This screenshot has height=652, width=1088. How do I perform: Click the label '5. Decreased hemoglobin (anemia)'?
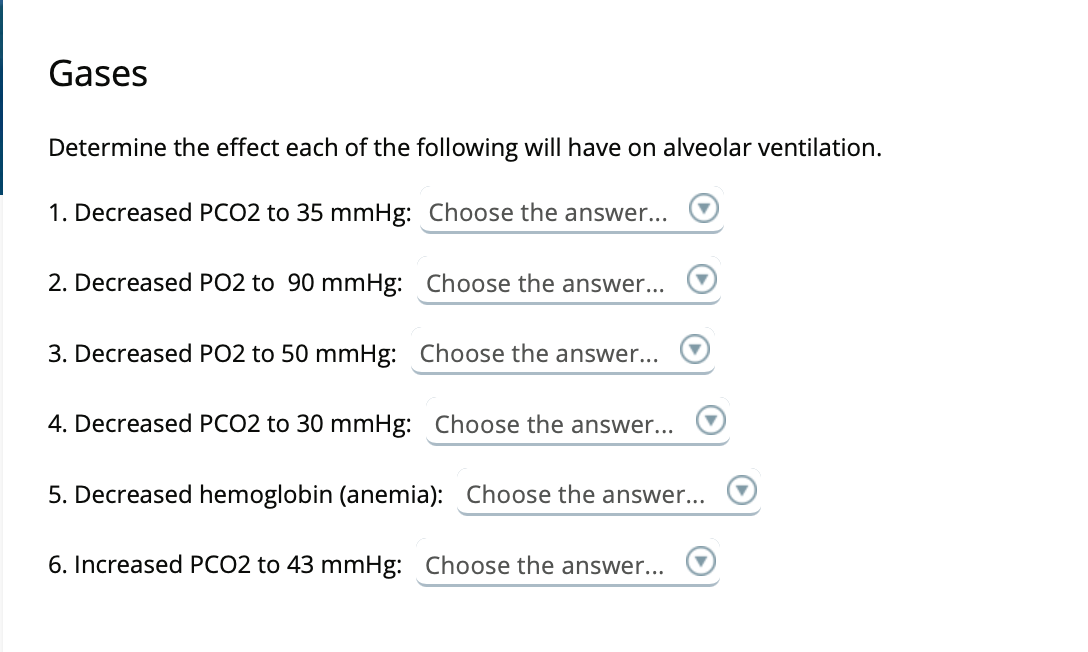pos(246,495)
